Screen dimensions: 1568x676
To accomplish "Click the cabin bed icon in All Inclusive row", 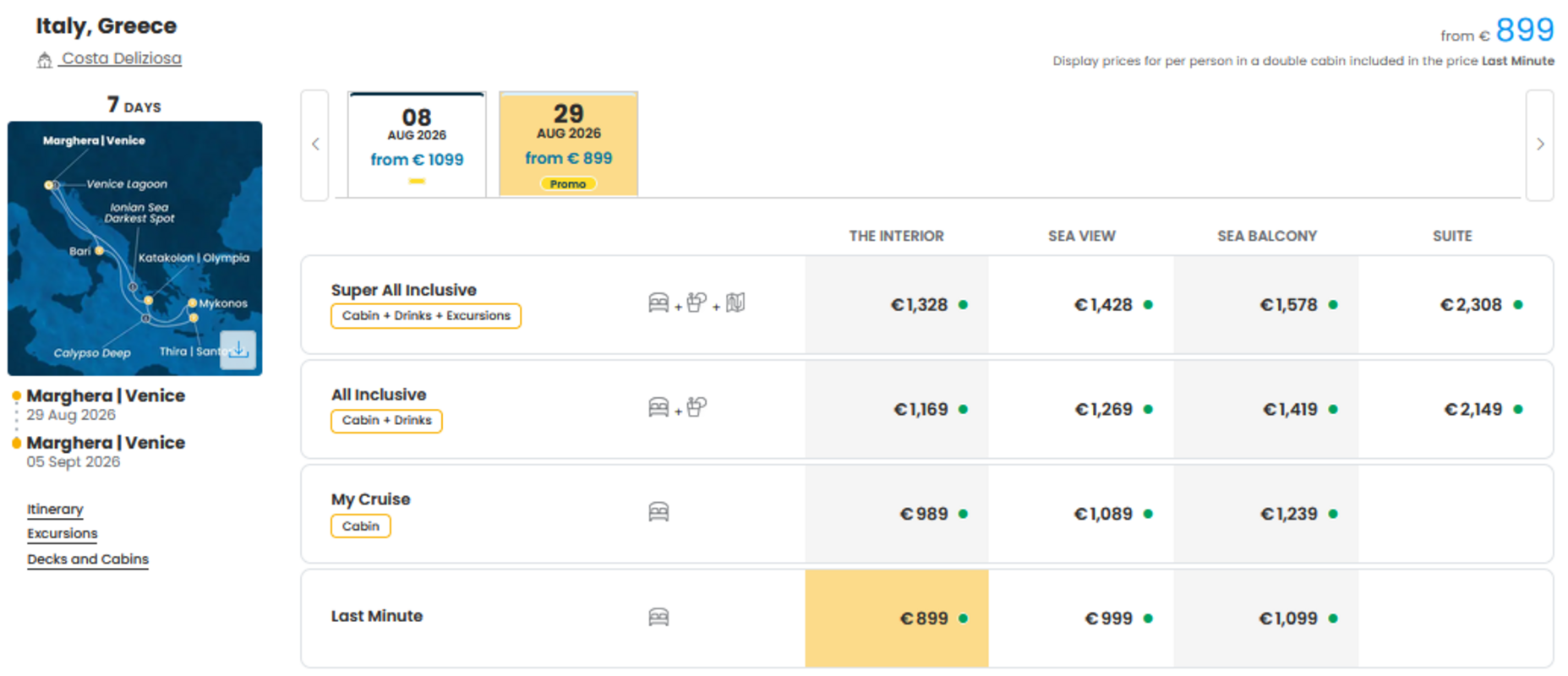I will tap(658, 407).
